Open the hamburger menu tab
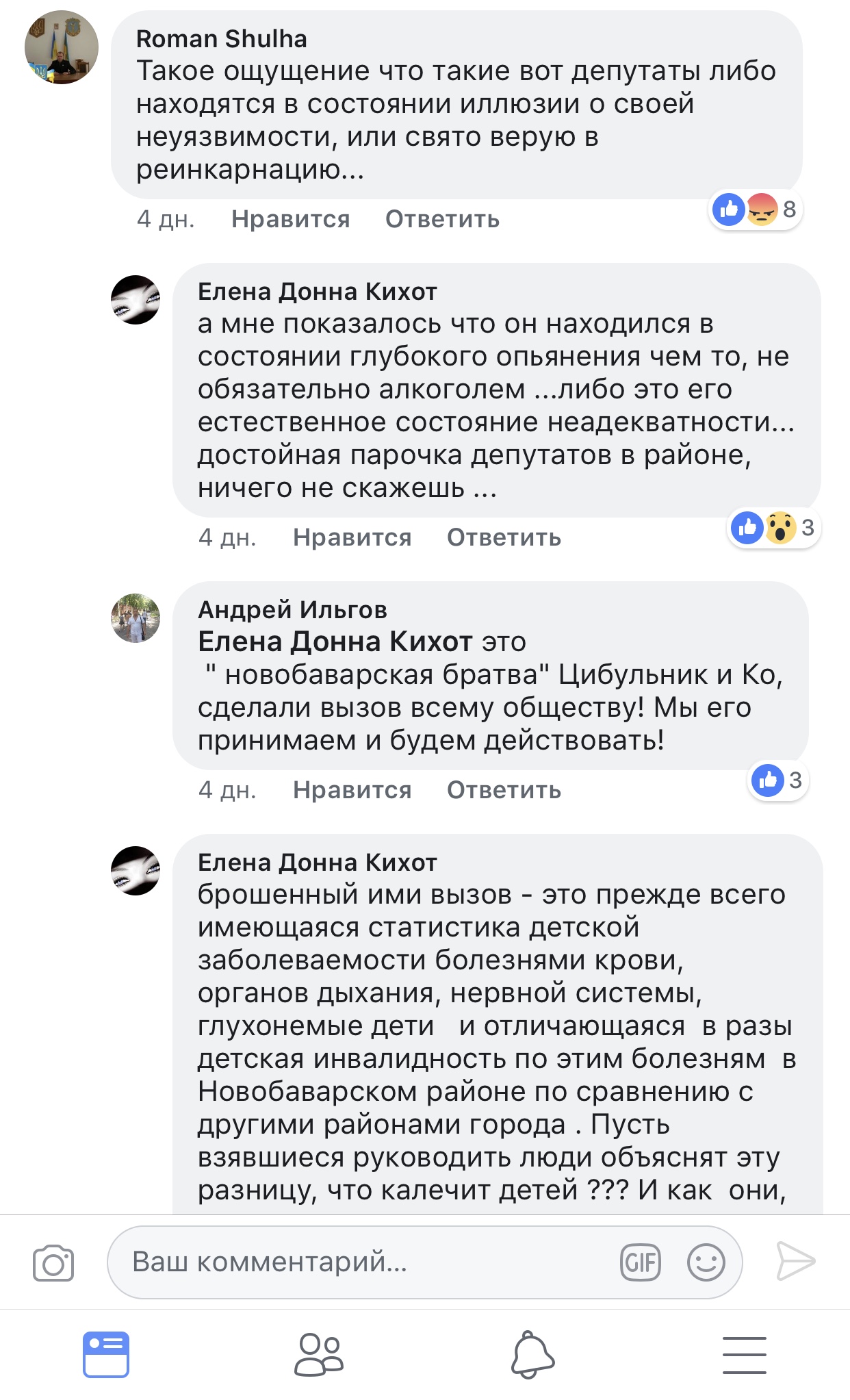 point(744,1354)
